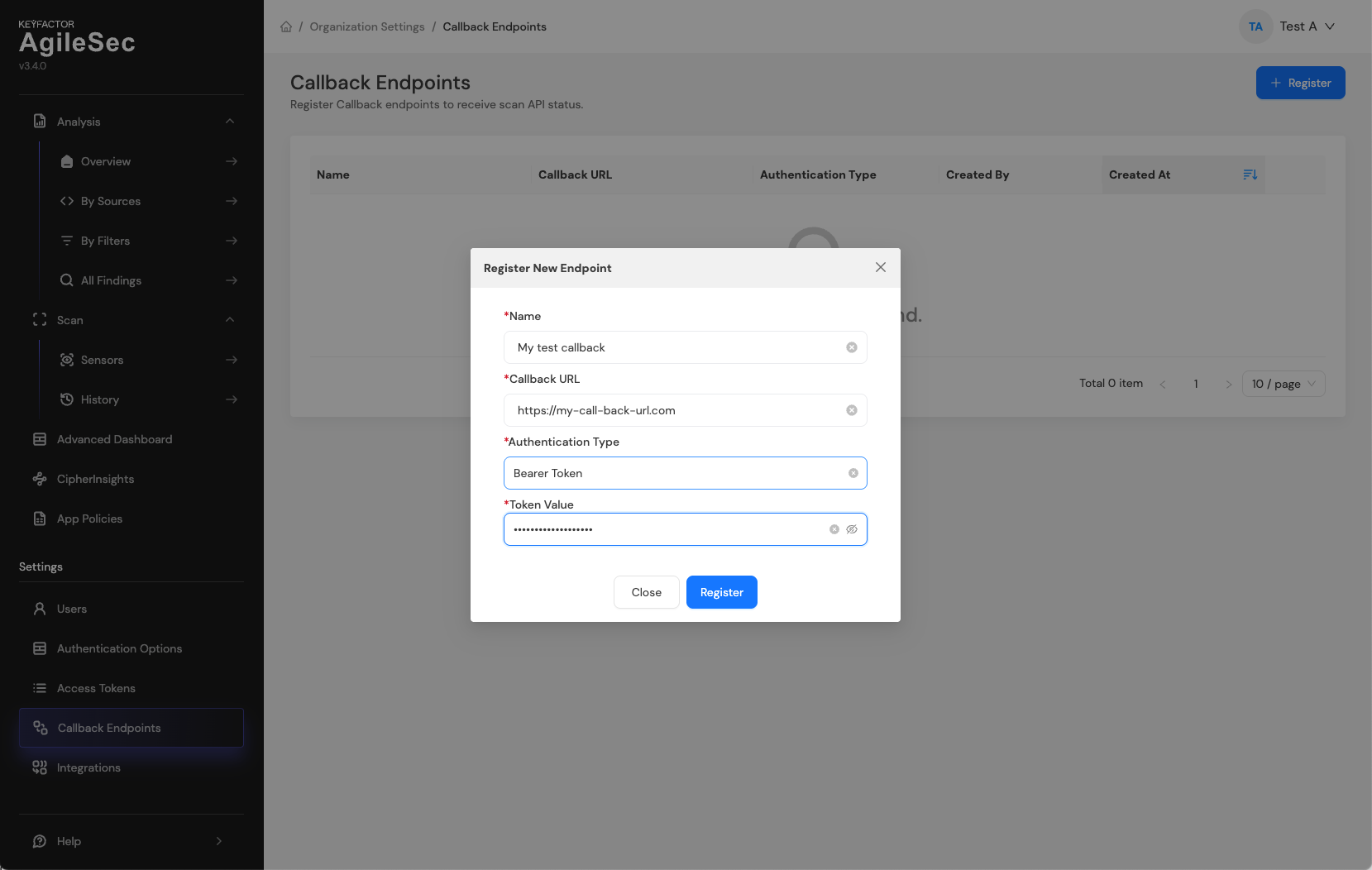This screenshot has width=1372, height=870.
Task: Click into the Callback URL input field
Action: (x=670, y=410)
